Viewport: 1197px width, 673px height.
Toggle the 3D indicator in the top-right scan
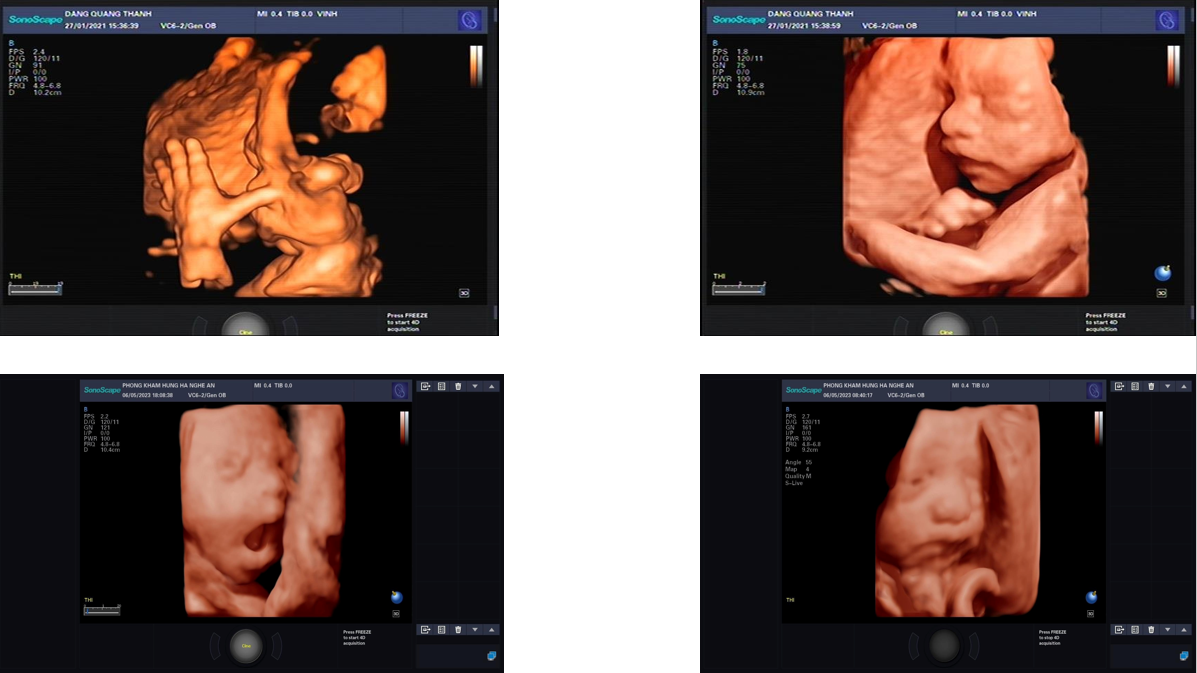[x=1161, y=293]
